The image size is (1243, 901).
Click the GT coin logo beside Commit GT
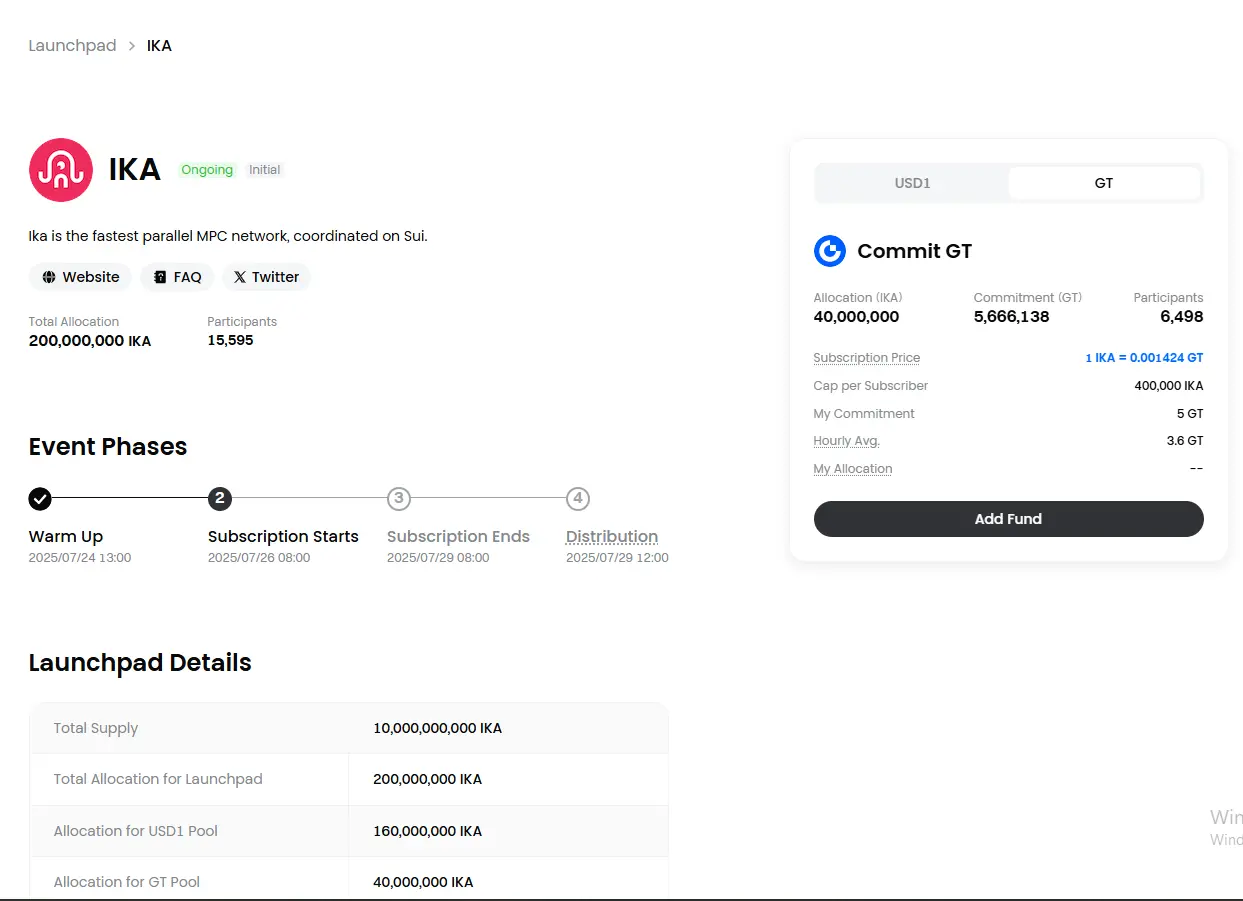(830, 251)
